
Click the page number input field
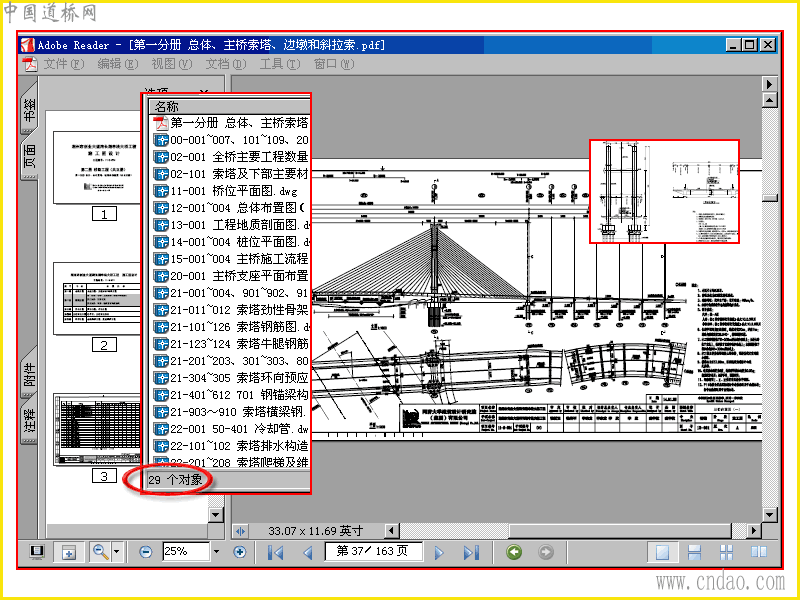point(373,551)
